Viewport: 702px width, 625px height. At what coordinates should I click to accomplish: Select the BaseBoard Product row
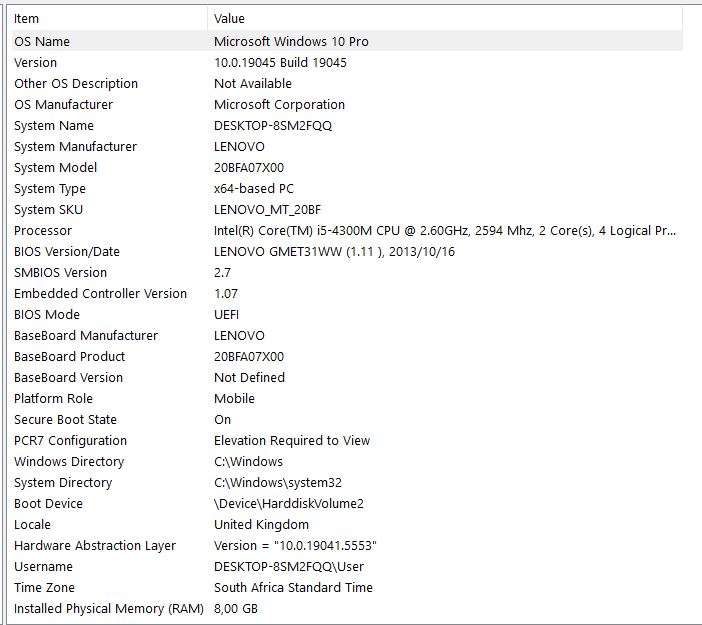tap(69, 357)
